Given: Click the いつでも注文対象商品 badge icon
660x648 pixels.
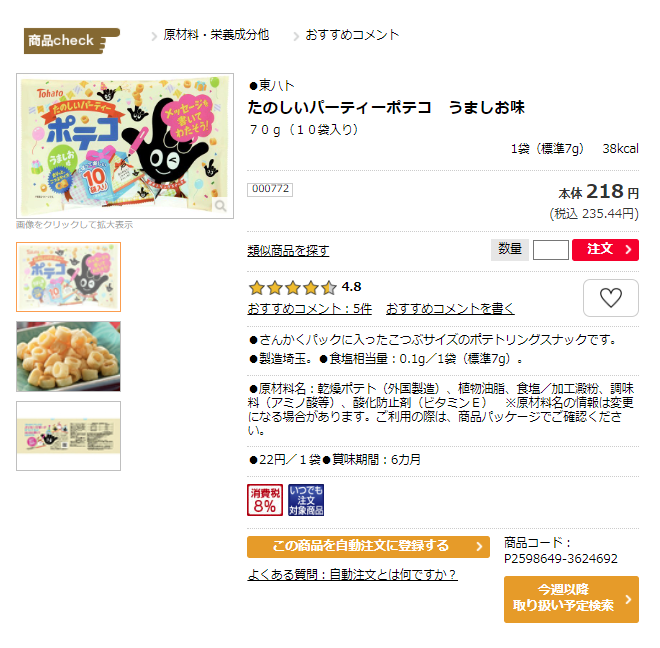Looking at the screenshot, I should pyautogui.click(x=306, y=500).
